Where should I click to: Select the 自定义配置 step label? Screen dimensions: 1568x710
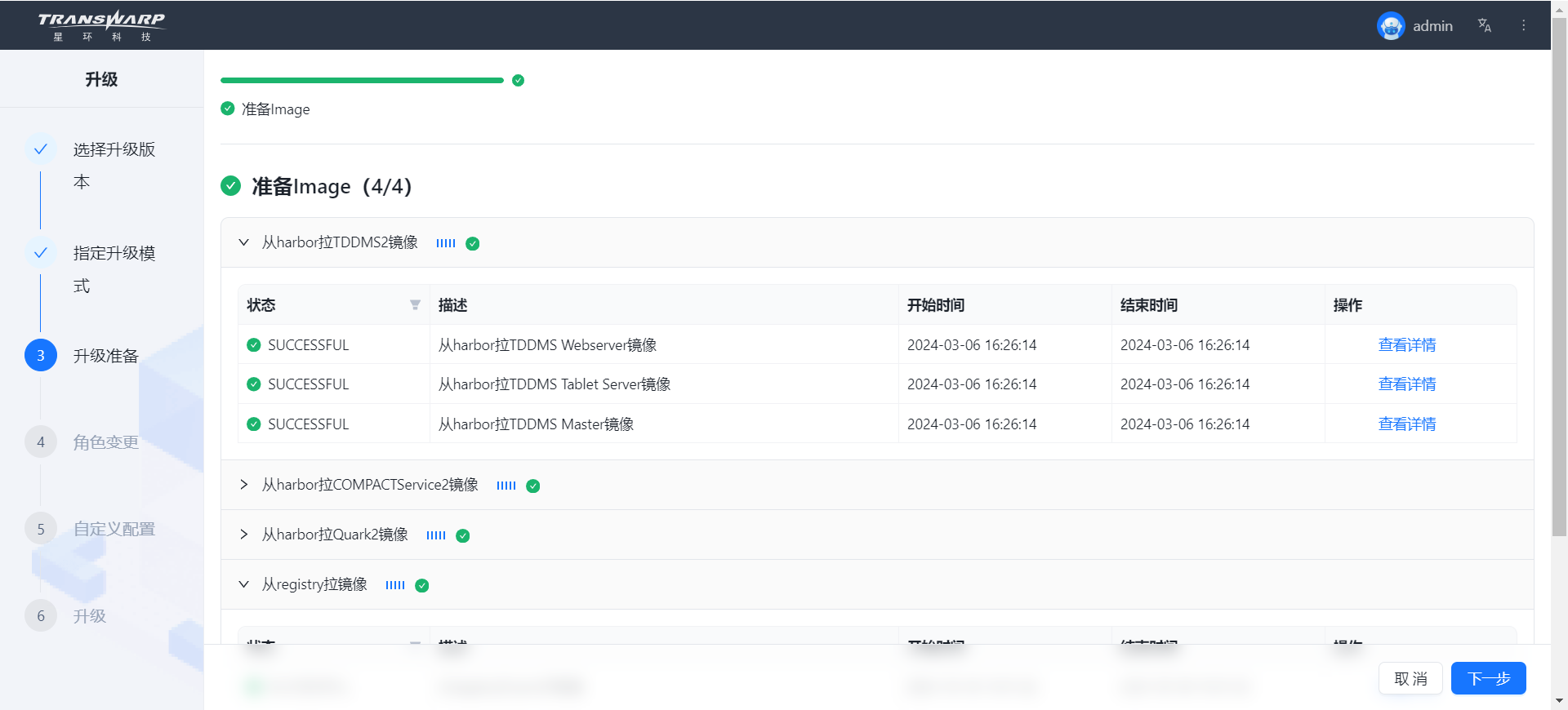(x=114, y=529)
